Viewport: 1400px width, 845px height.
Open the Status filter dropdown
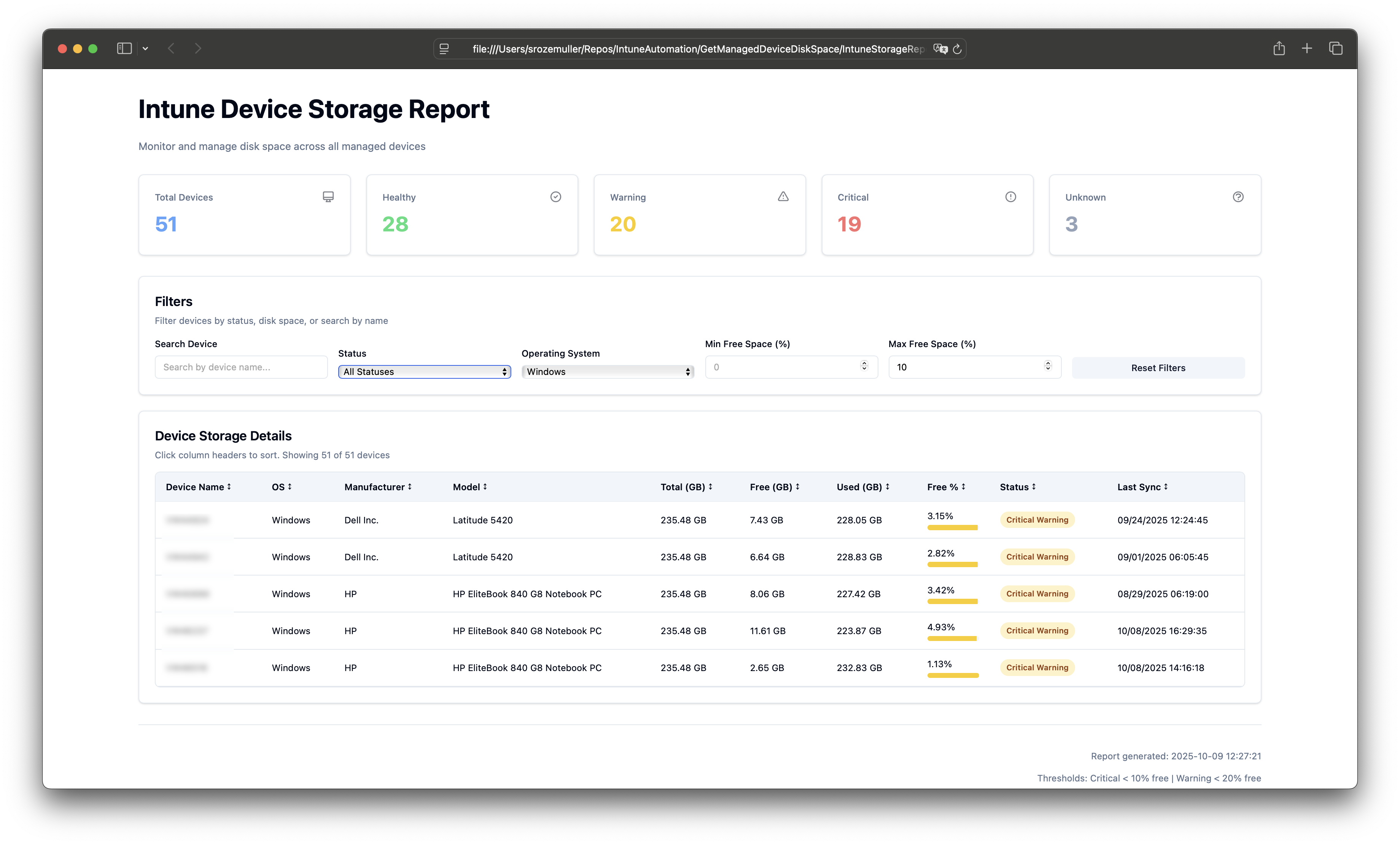425,372
